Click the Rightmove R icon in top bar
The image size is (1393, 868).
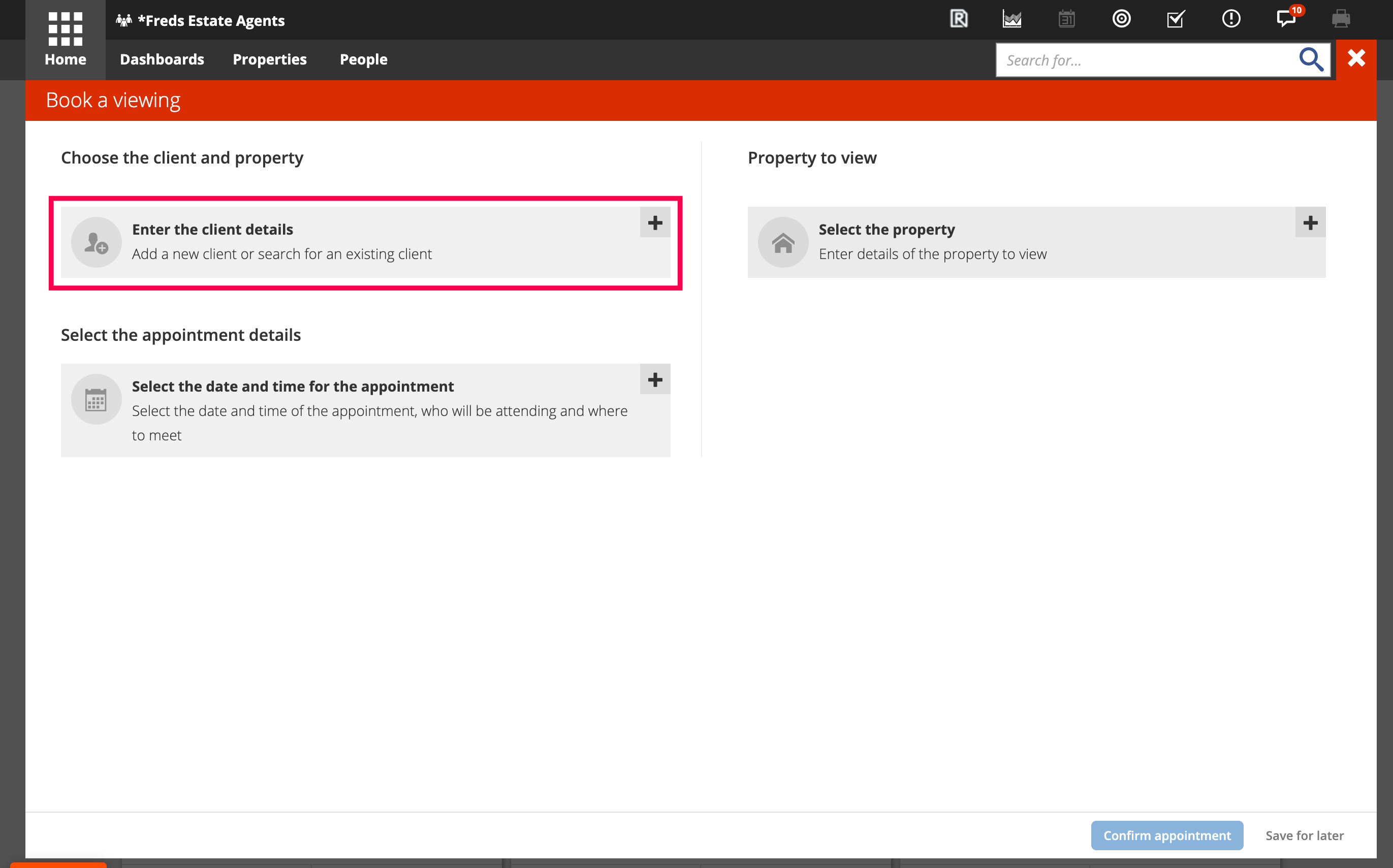tap(958, 19)
